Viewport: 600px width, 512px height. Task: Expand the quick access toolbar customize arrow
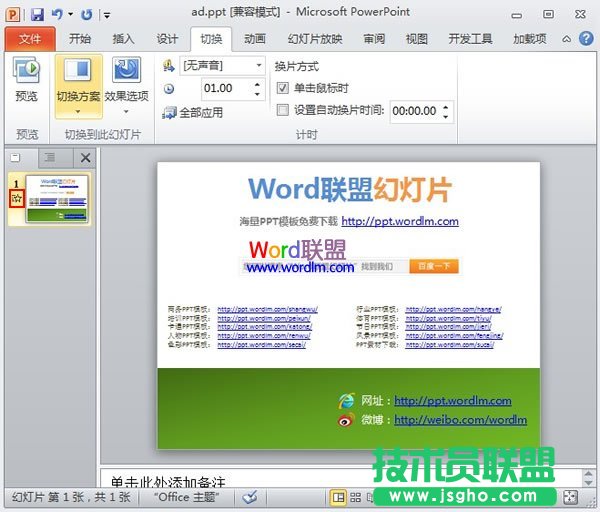(x=106, y=16)
